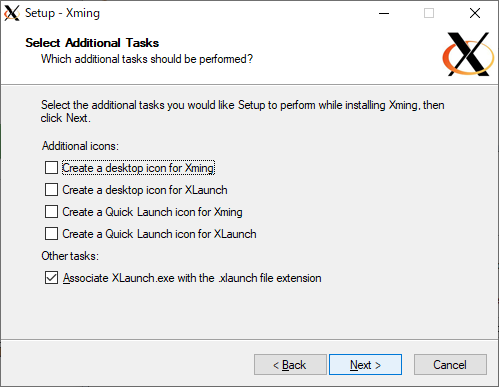This screenshot has height=387, width=499.
Task: Go to the next setup step
Action: tap(365, 365)
